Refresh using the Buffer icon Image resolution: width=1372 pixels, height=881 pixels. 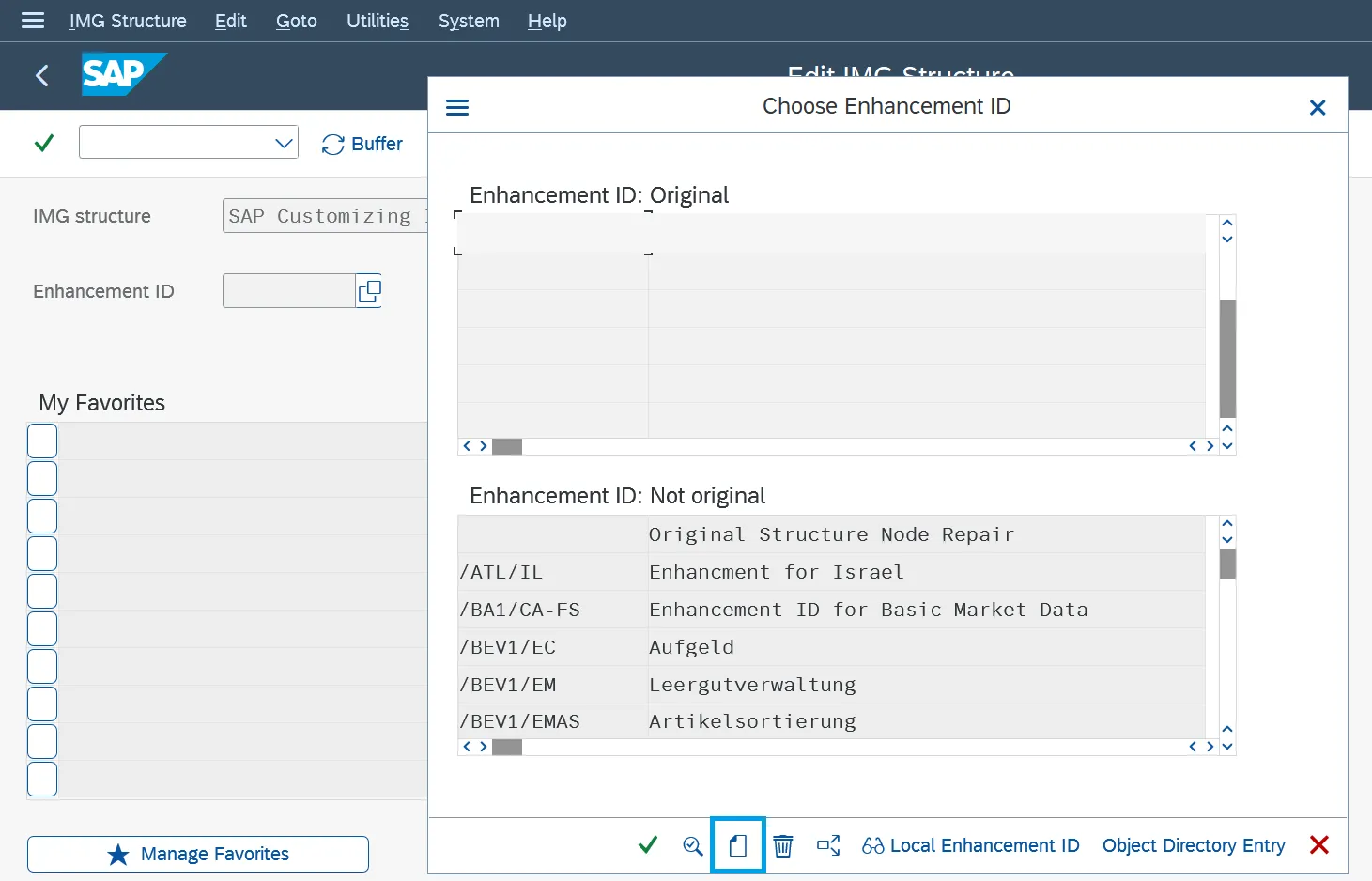point(333,144)
